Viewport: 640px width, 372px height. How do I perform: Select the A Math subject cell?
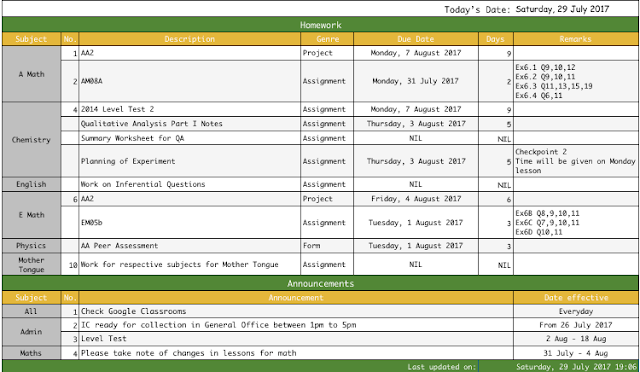31,74
